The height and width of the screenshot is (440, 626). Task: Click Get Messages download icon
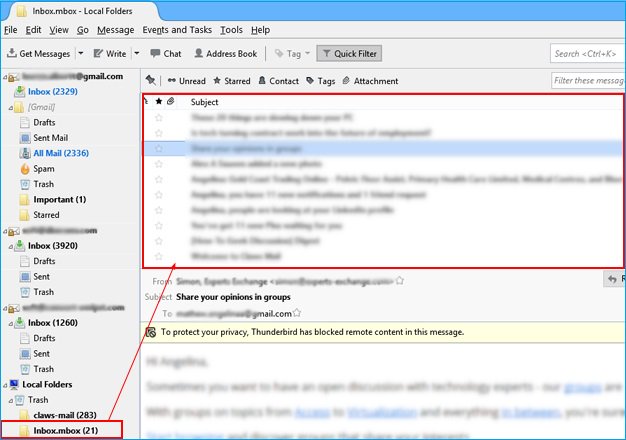pos(12,53)
